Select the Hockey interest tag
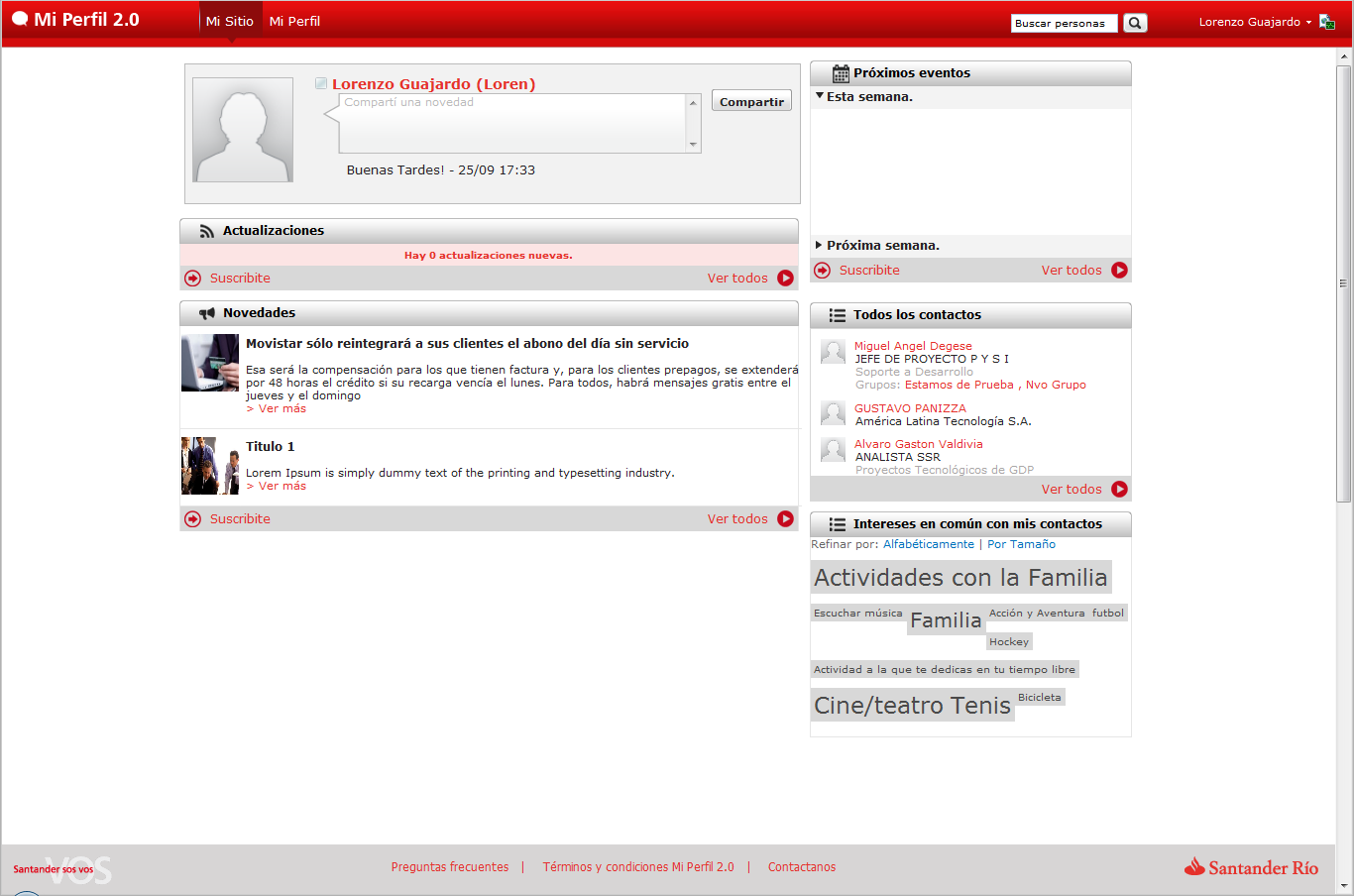This screenshot has width=1354, height=896. tap(1009, 642)
